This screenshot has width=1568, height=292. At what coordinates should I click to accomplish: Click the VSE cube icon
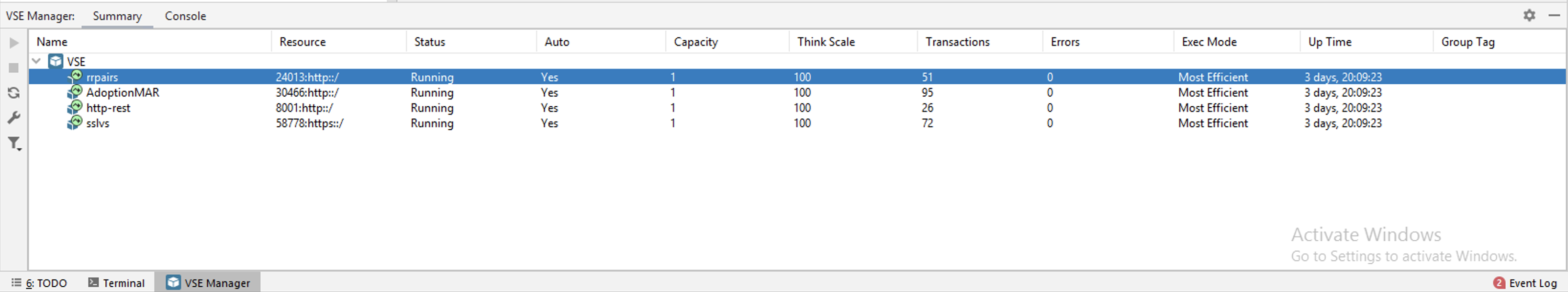[x=56, y=61]
